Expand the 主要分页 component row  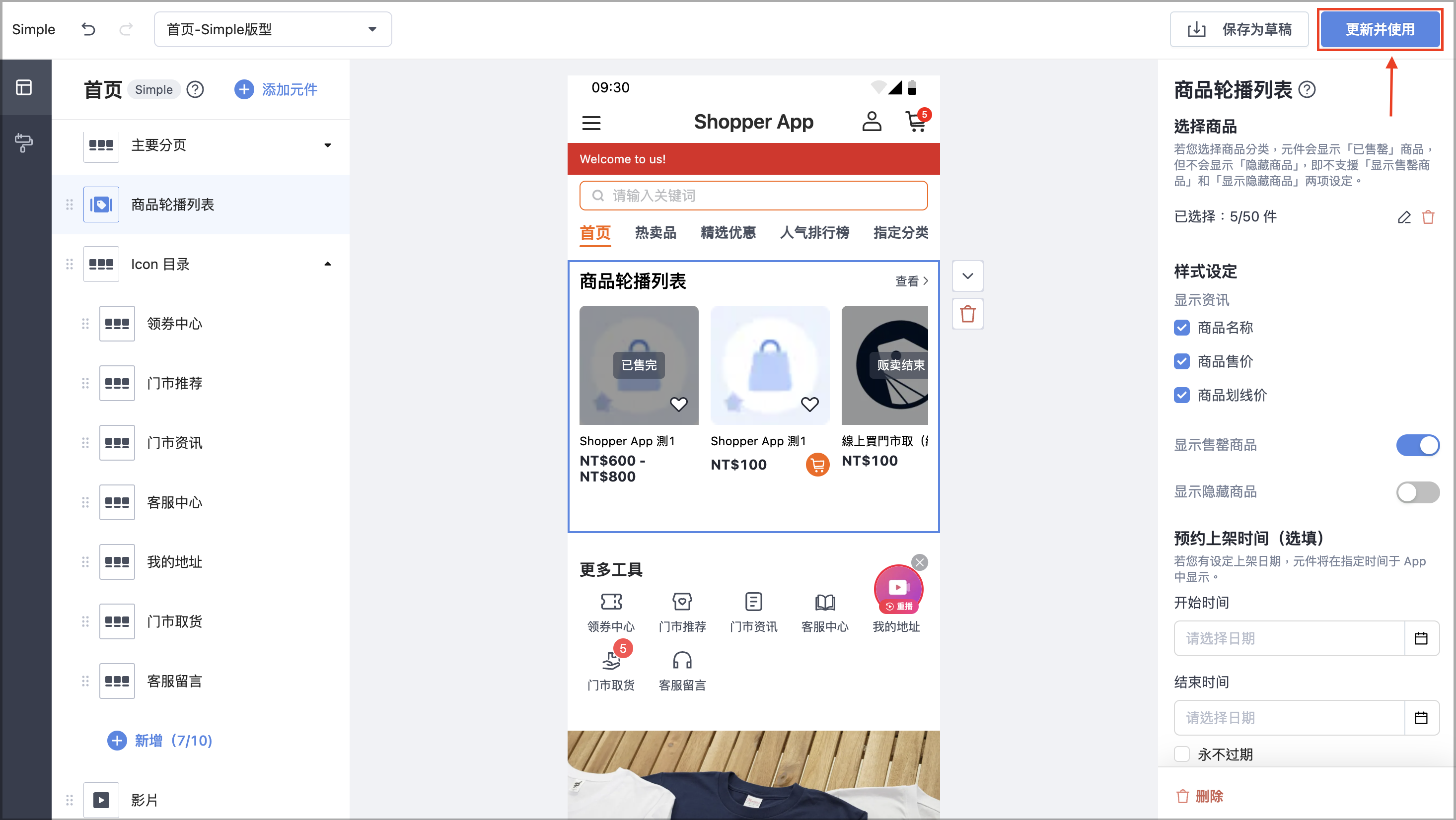click(327, 145)
